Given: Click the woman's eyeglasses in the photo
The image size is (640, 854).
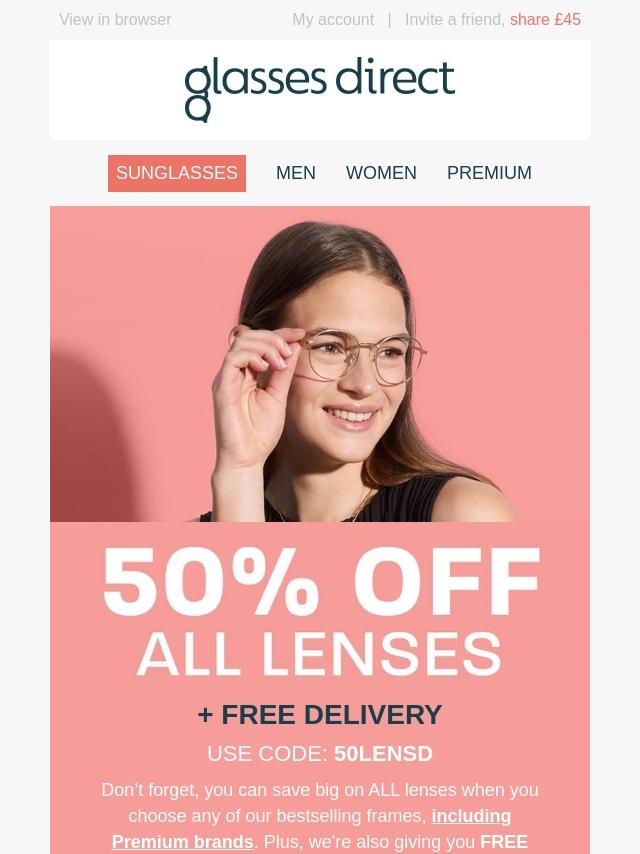Looking at the screenshot, I should tap(362, 357).
